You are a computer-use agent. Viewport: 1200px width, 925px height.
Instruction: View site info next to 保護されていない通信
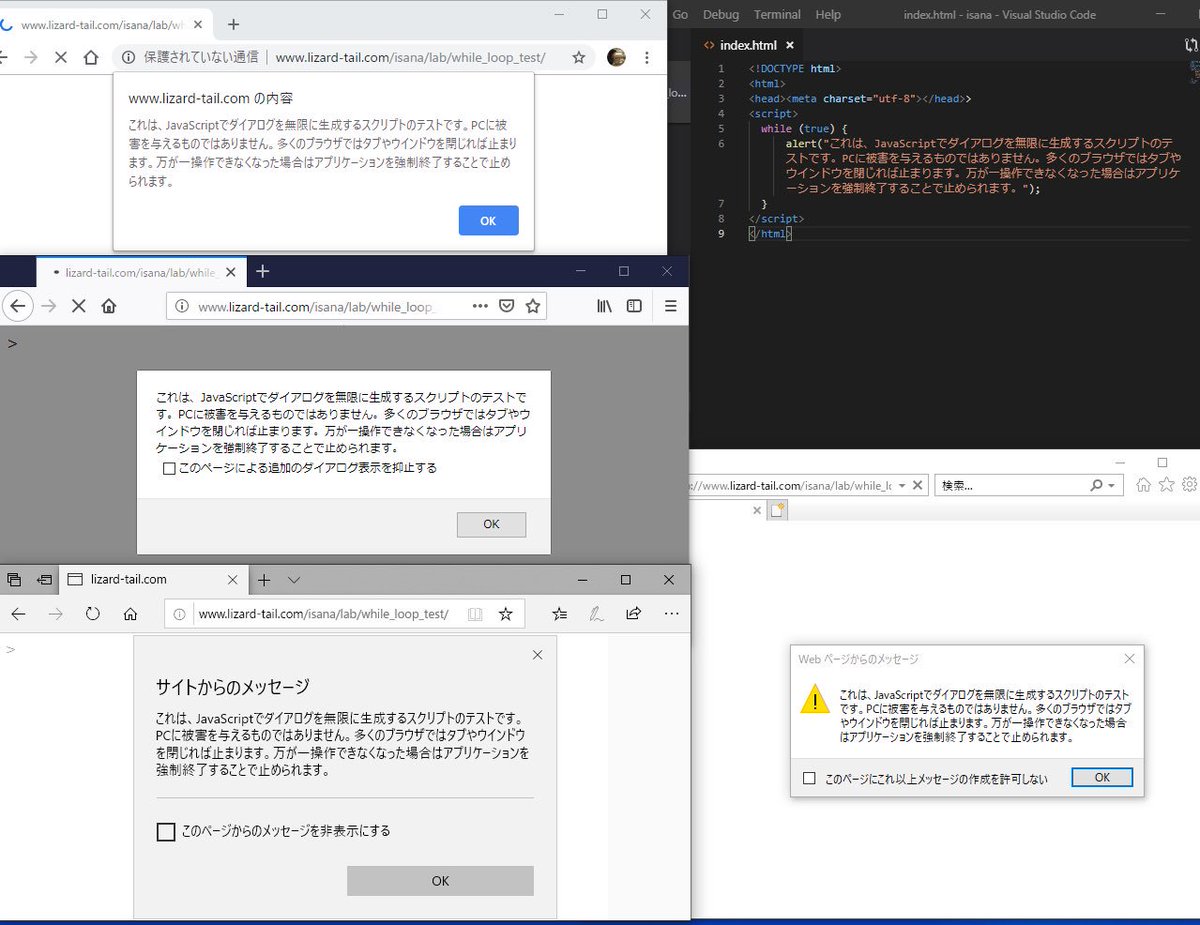[x=129, y=58]
